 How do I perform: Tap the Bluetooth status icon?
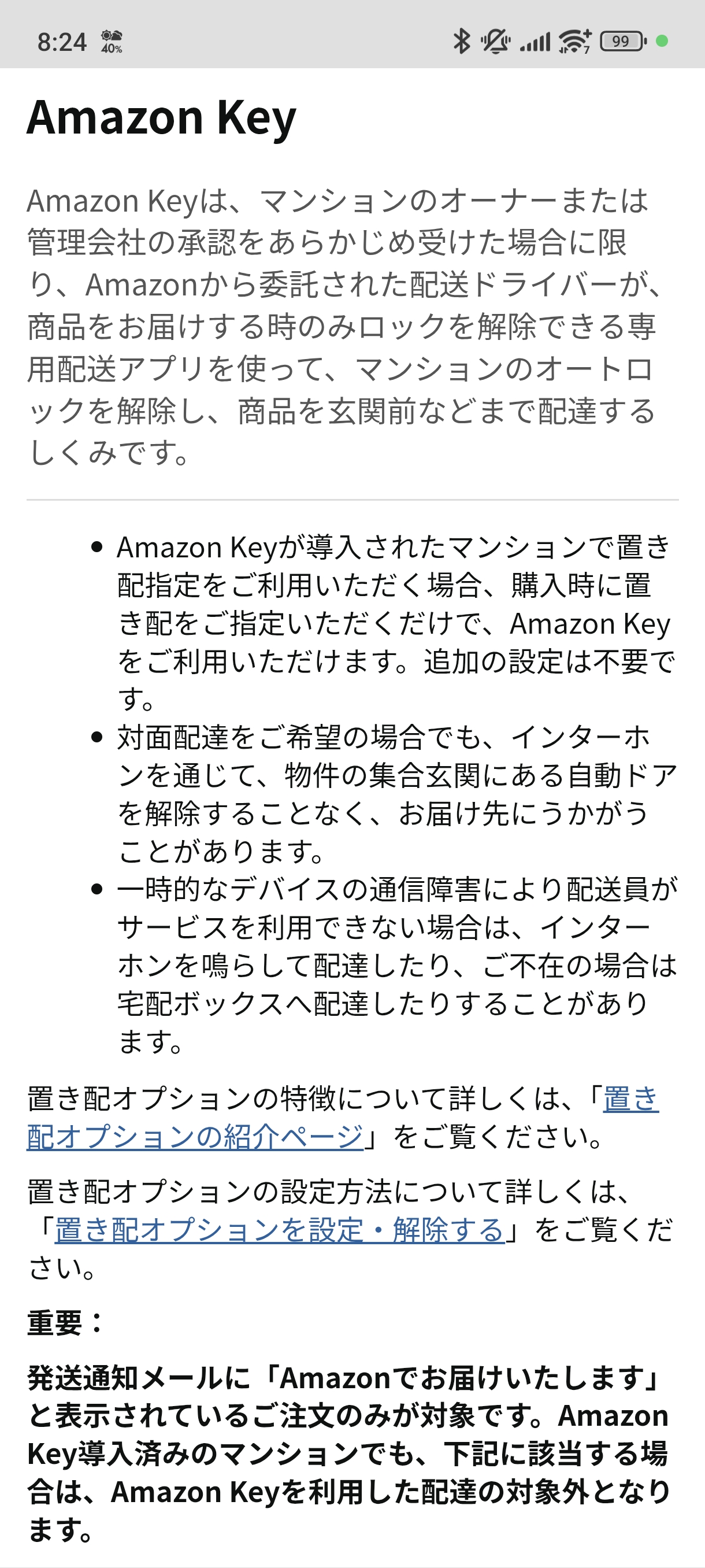[461, 42]
